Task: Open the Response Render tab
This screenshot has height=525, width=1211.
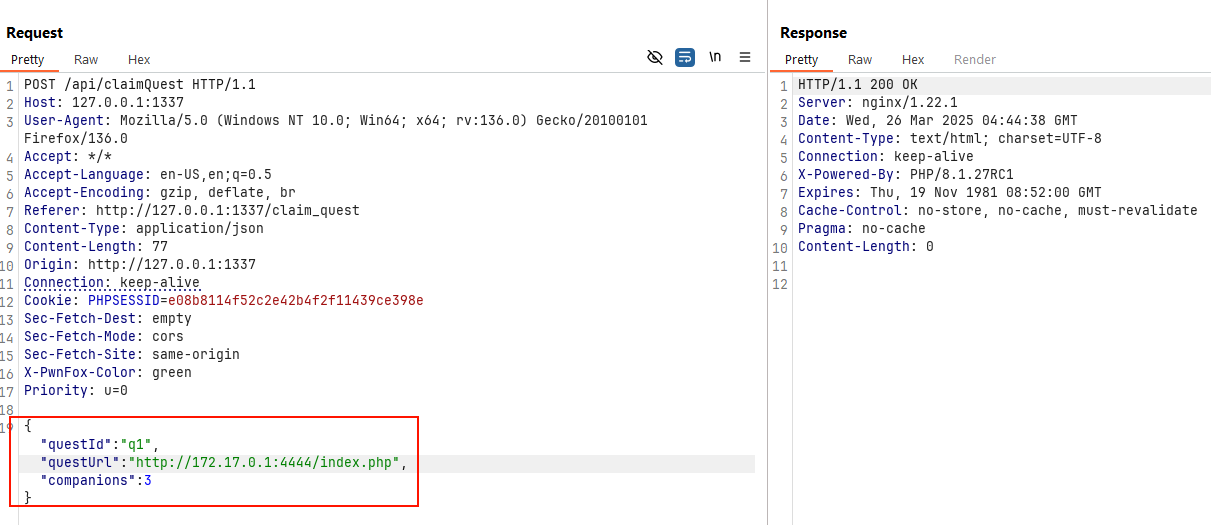Action: coord(975,60)
